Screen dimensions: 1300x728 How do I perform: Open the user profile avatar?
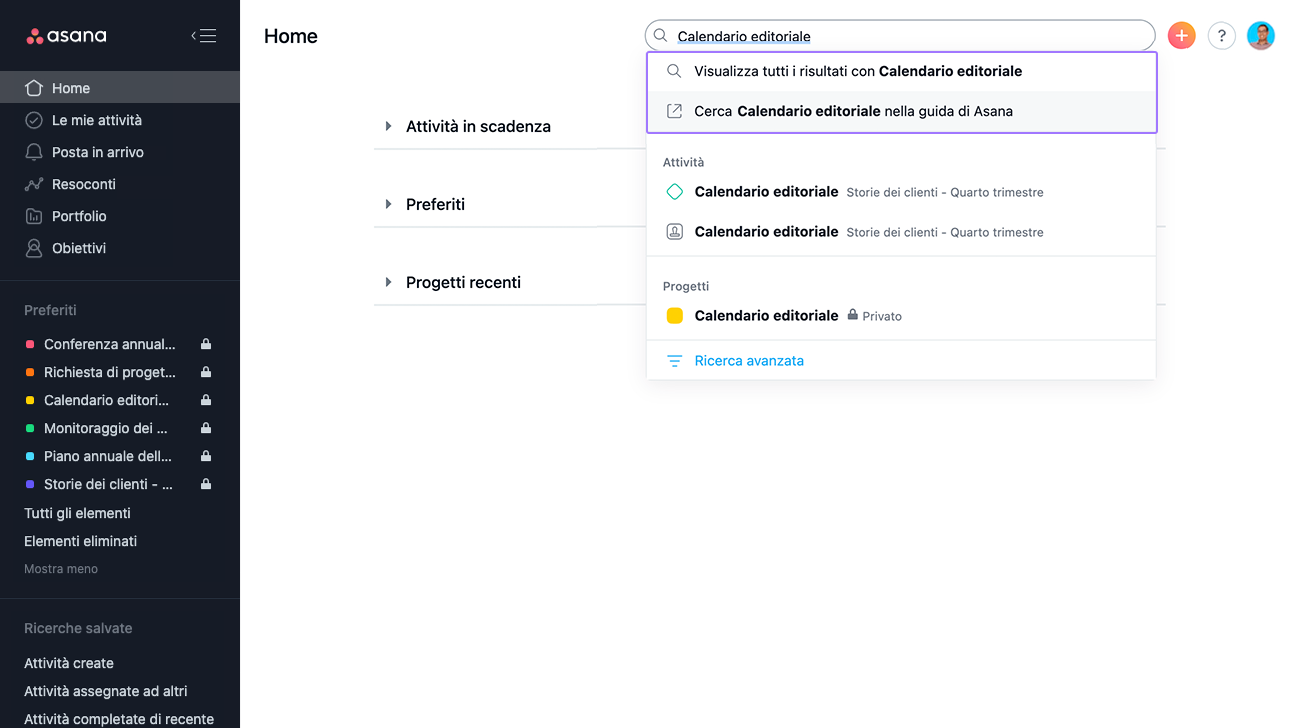(1261, 36)
